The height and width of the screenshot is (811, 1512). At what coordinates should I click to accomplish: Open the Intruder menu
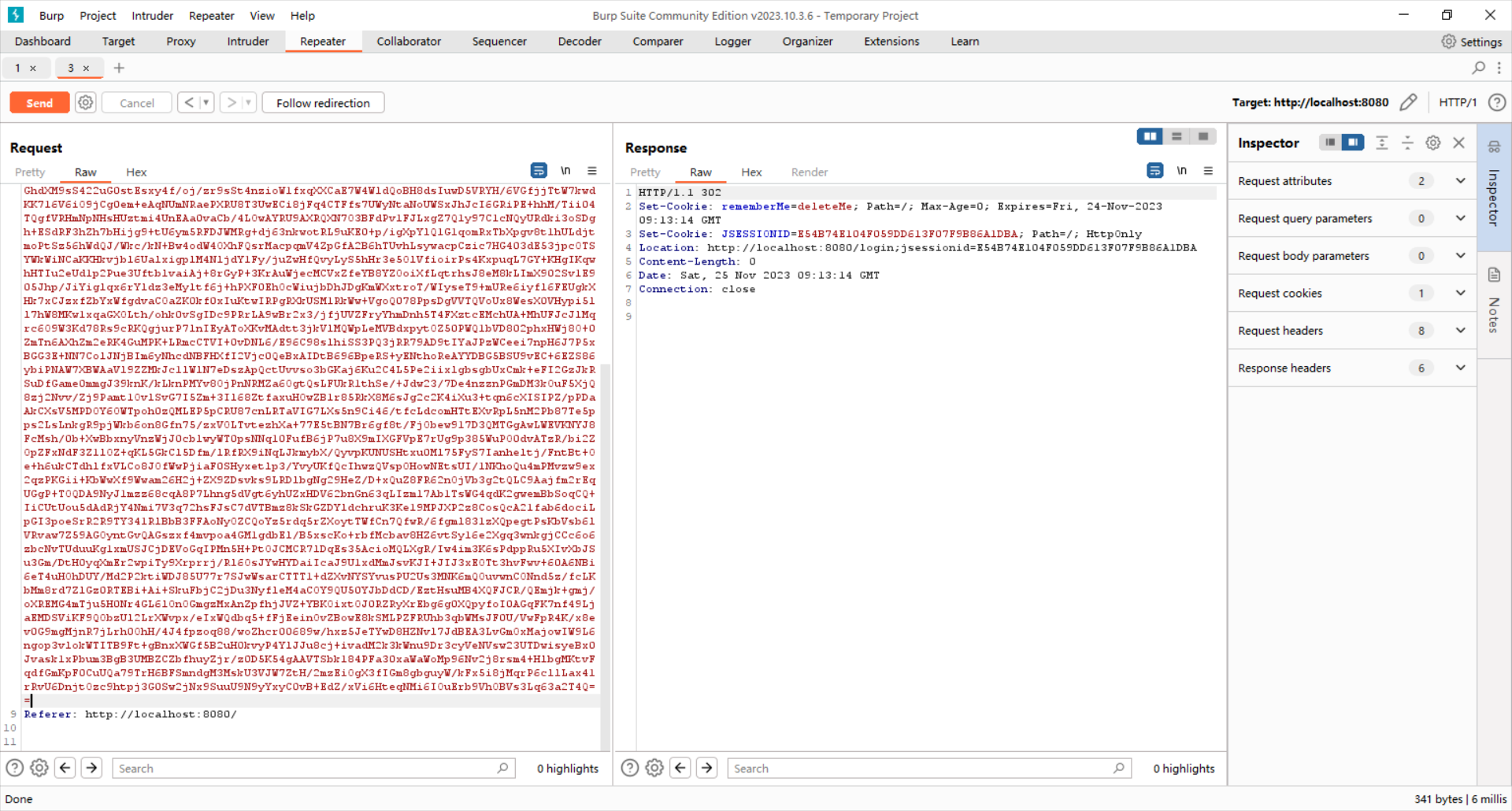(x=151, y=15)
